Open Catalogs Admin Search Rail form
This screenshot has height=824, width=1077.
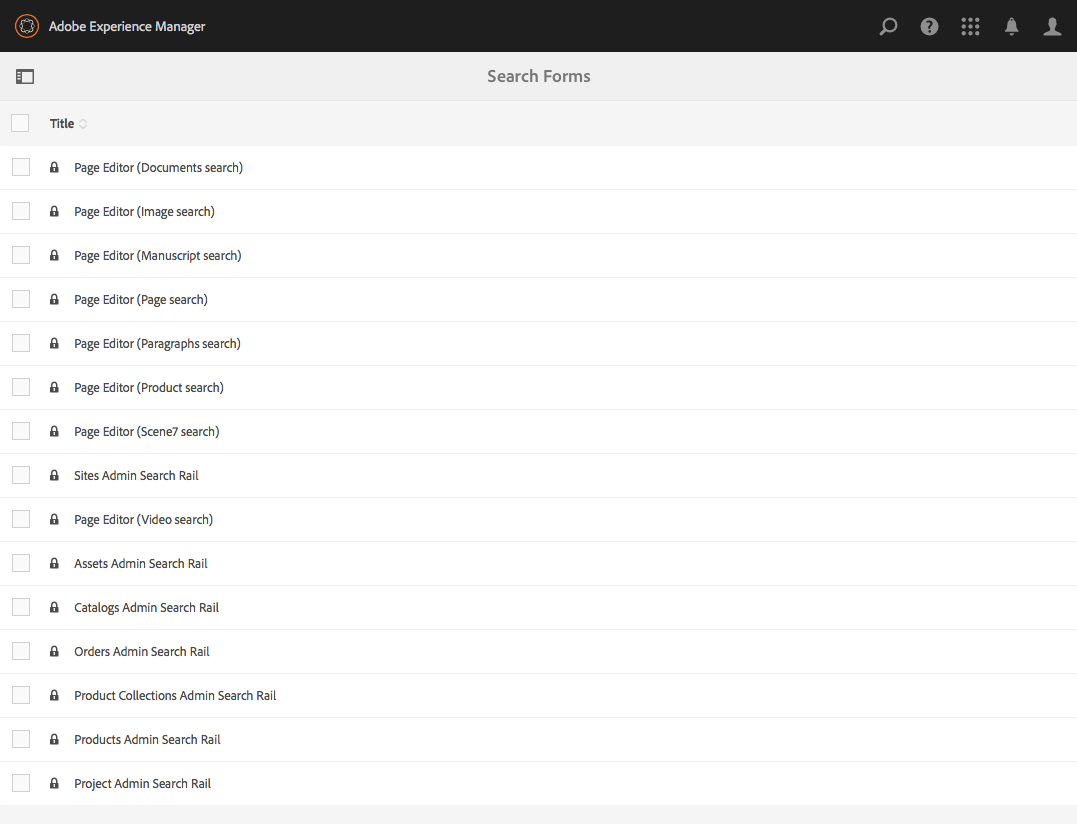146,607
